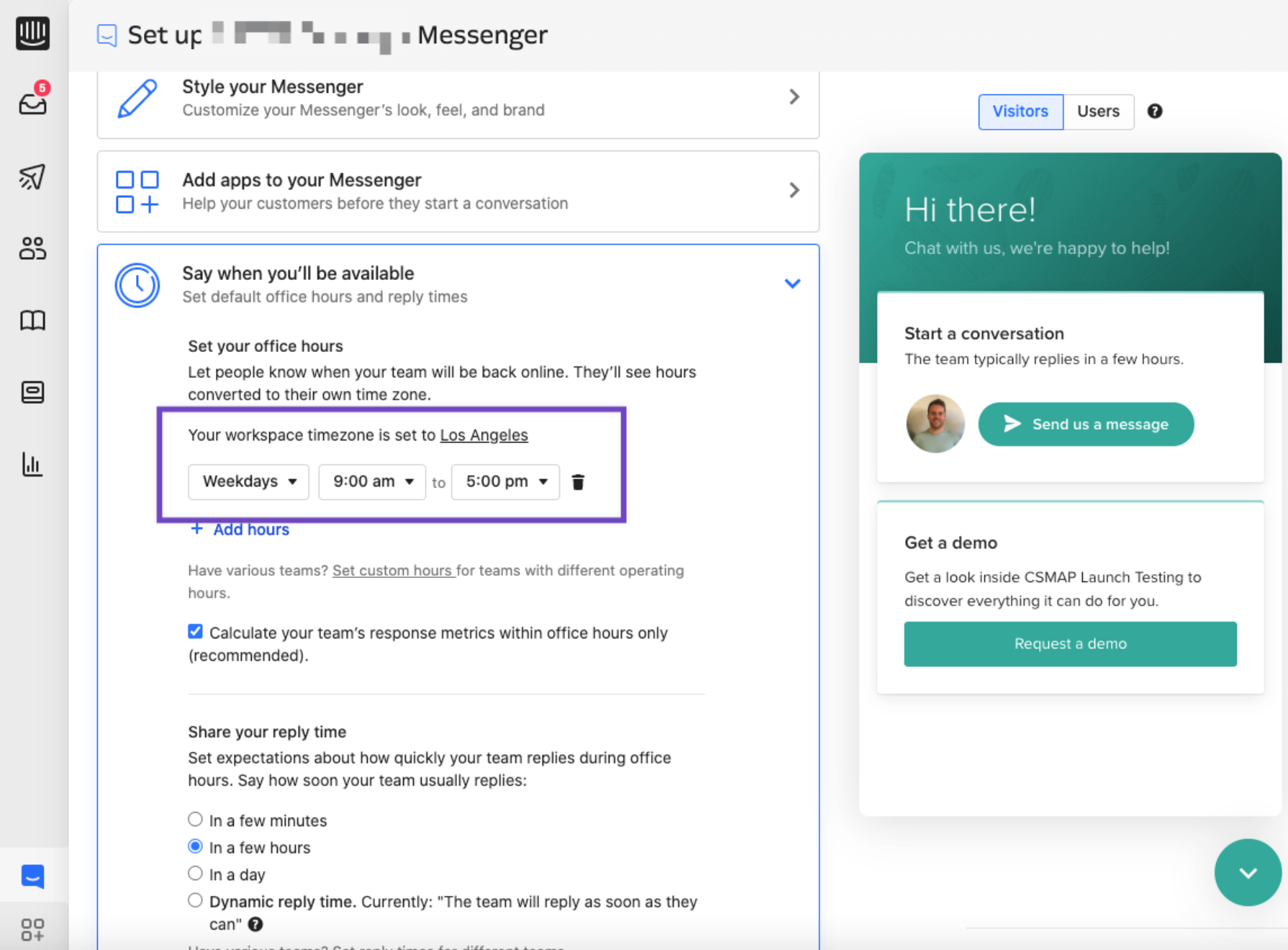This screenshot has height=950, width=1288.
Task: Select the Dynamic reply time option
Action: (195, 900)
